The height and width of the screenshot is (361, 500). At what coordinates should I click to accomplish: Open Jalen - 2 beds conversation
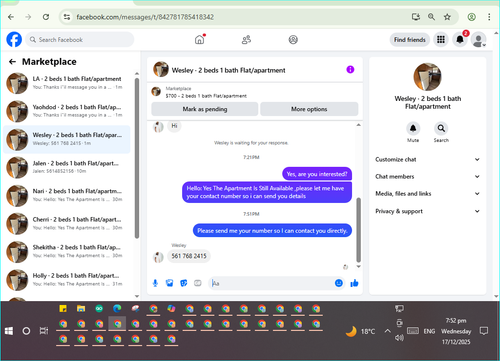tap(67, 167)
